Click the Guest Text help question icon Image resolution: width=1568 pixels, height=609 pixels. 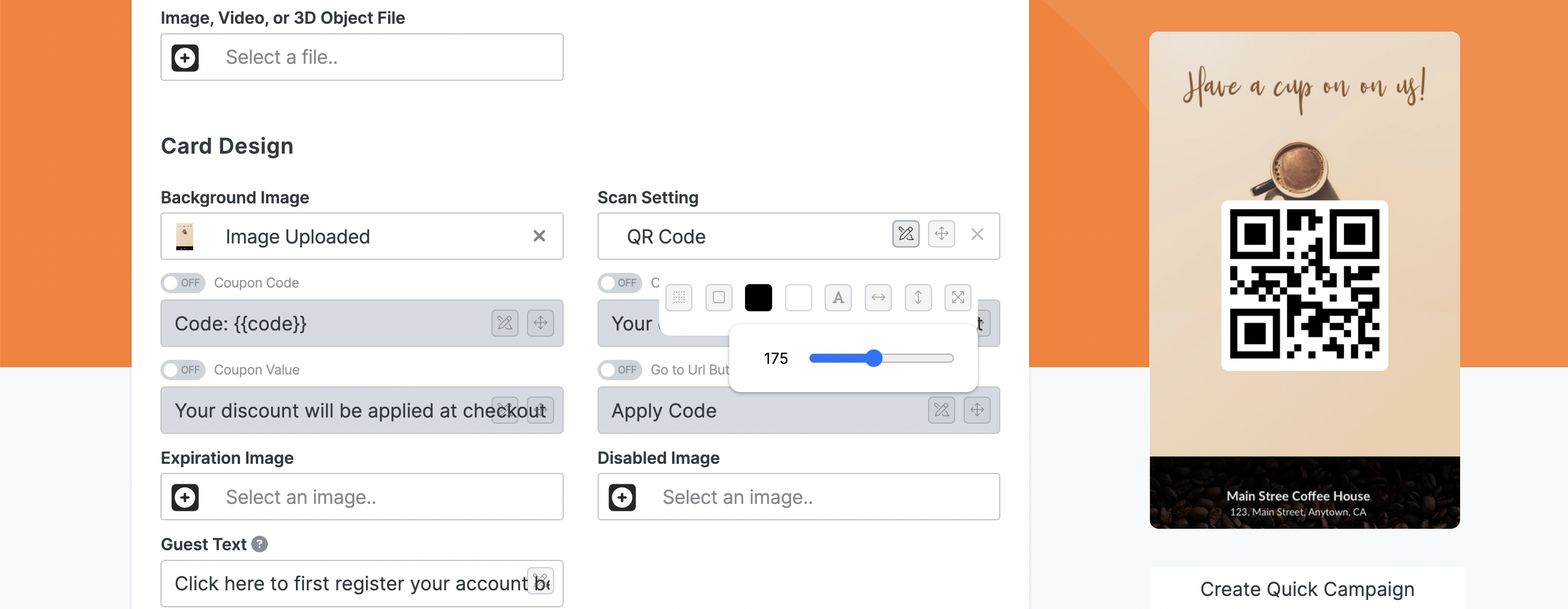259,544
